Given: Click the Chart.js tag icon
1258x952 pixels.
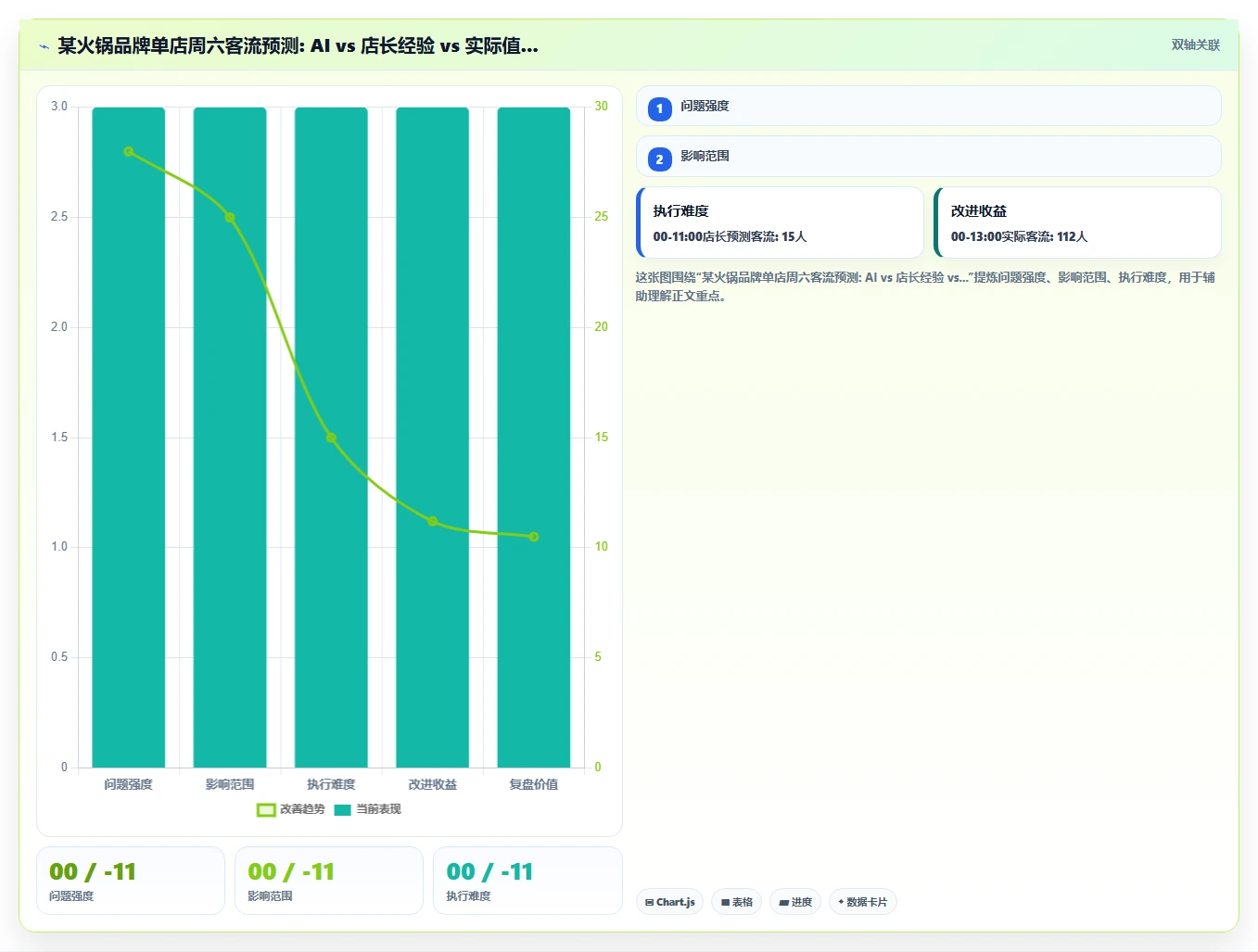Looking at the screenshot, I should click(x=649, y=902).
